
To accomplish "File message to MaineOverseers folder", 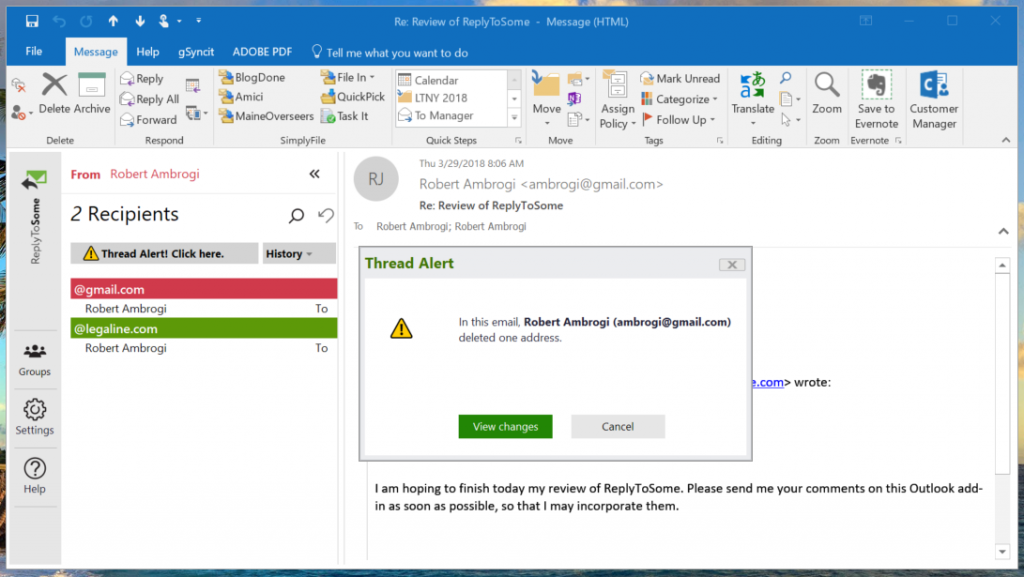I will coord(266,116).
